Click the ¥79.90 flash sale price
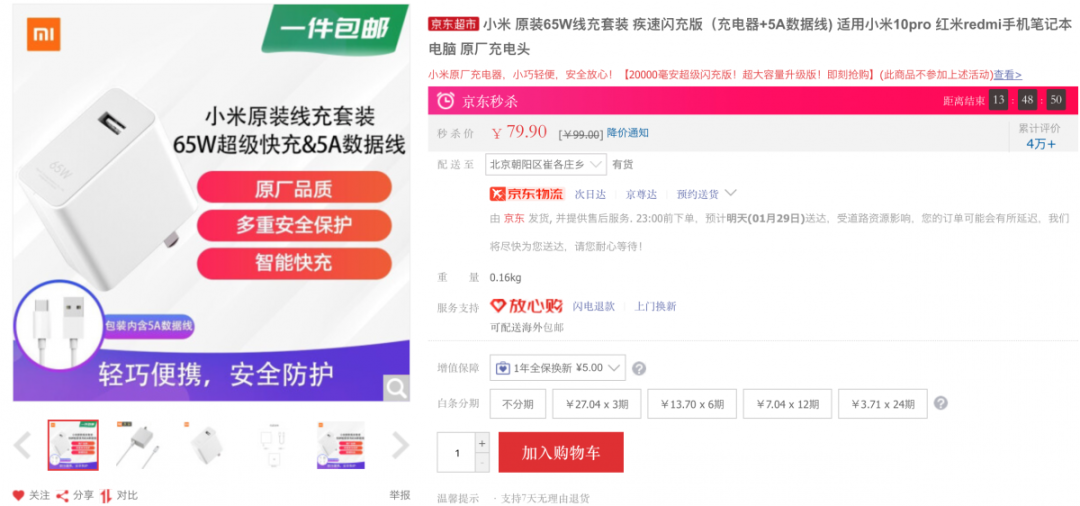The height and width of the screenshot is (506, 1080). coord(519,131)
